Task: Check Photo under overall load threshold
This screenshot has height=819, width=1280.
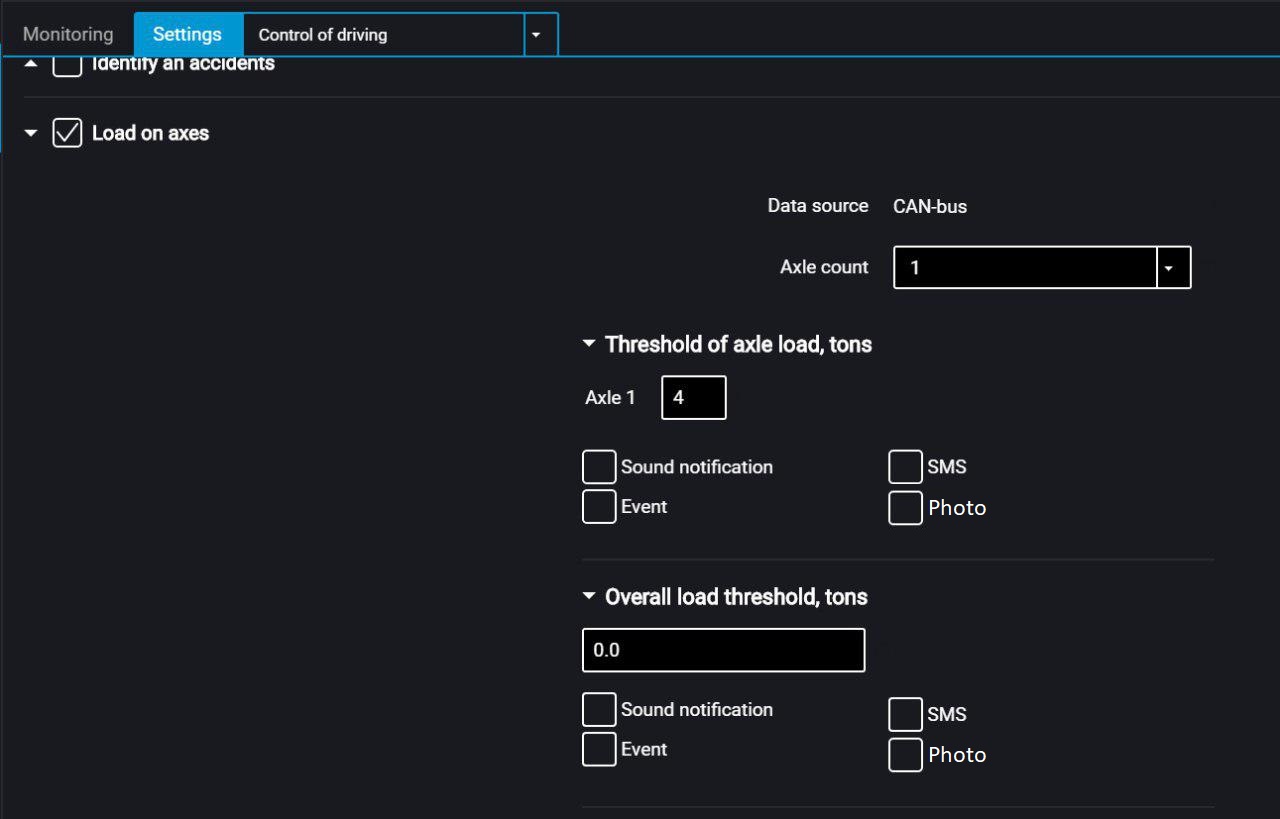Action: [x=905, y=755]
